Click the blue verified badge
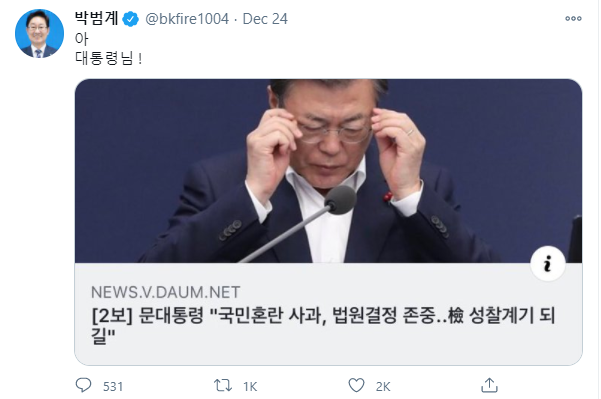Screen dimensions: 601x399 [131, 19]
